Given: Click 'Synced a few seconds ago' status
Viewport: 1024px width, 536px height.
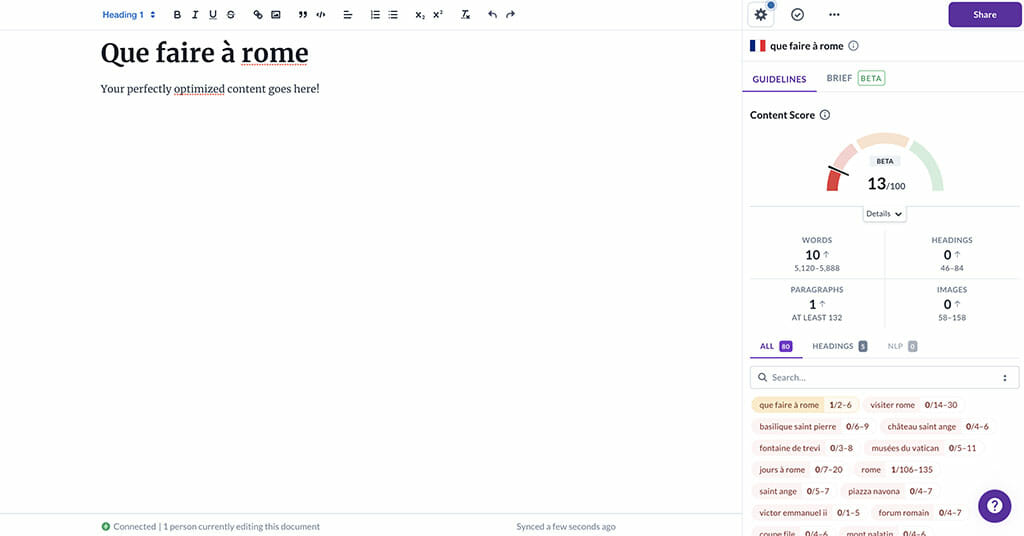Looking at the screenshot, I should point(566,526).
